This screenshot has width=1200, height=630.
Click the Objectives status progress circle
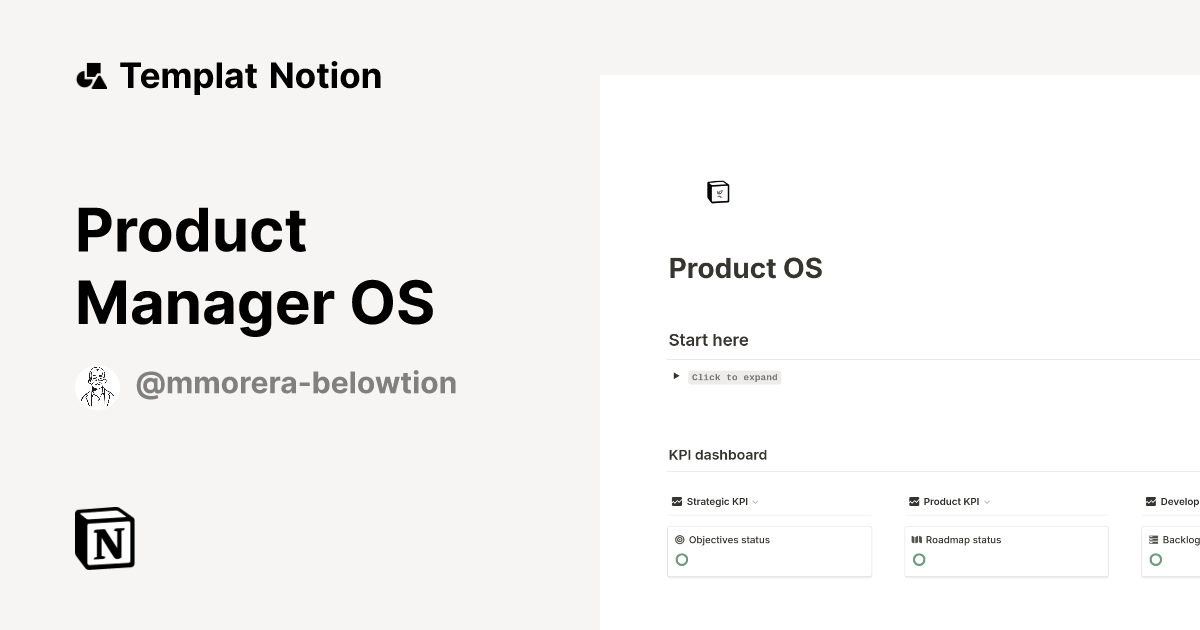682,560
